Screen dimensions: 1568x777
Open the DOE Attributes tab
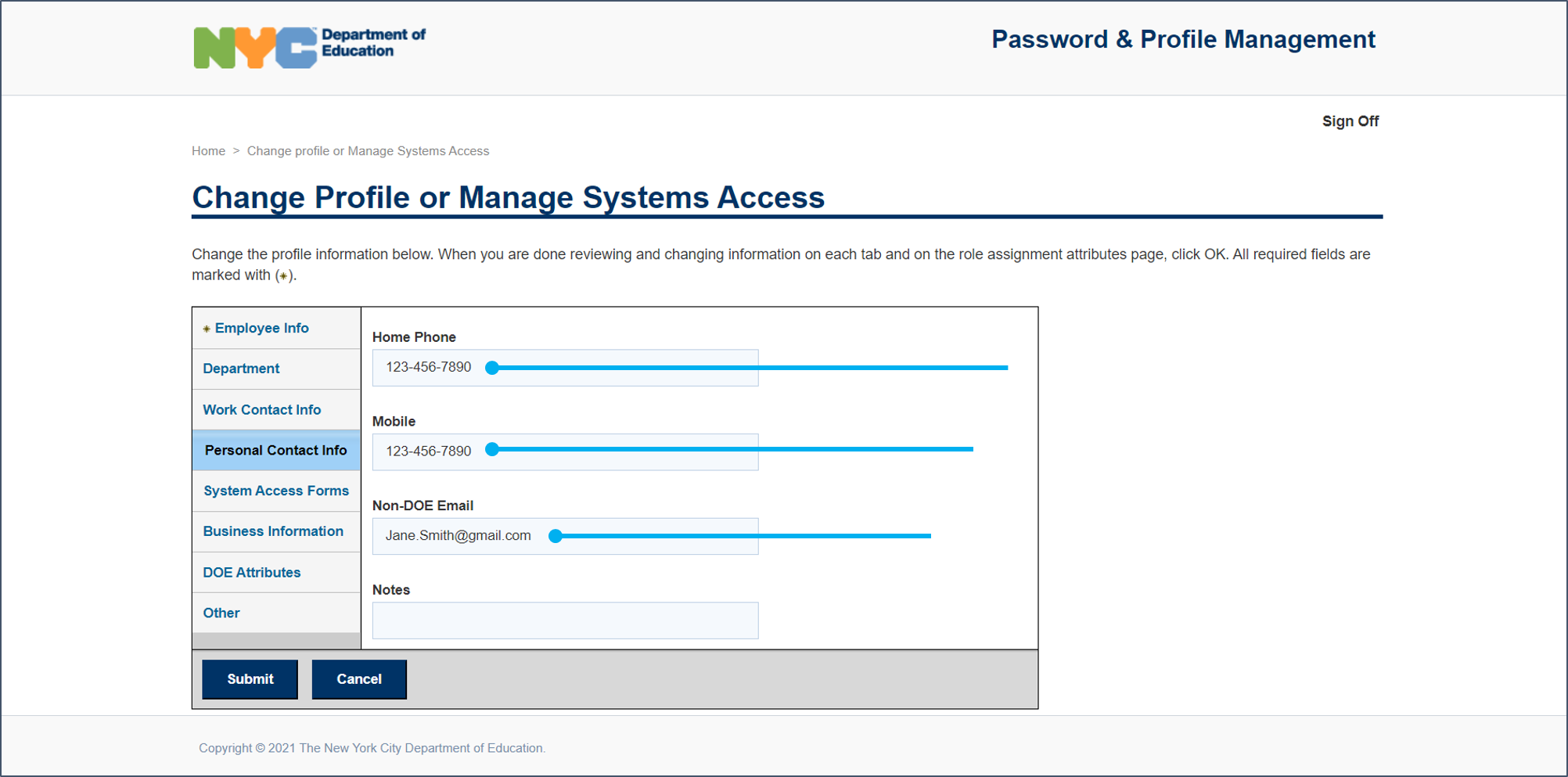click(x=251, y=572)
